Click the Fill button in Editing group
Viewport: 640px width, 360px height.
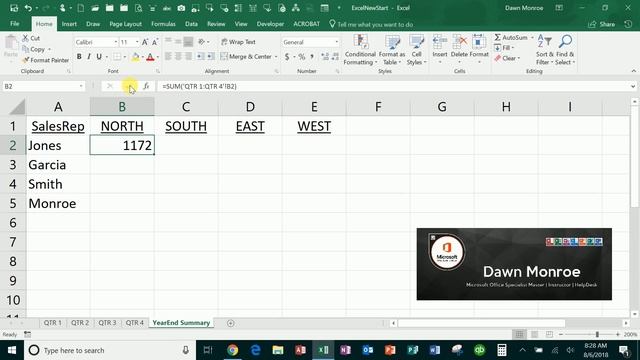tap(504, 48)
